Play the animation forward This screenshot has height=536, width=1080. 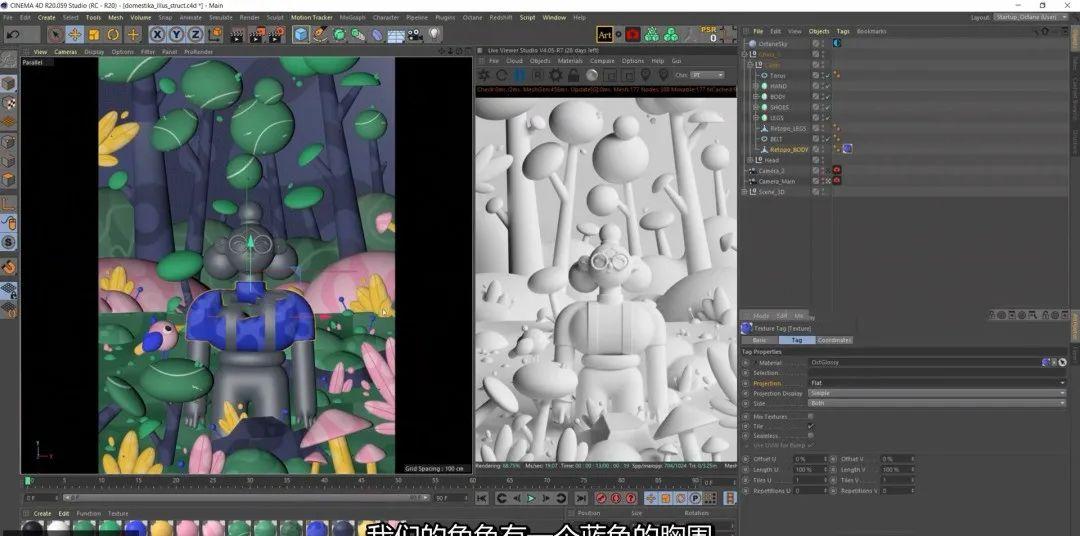531,498
